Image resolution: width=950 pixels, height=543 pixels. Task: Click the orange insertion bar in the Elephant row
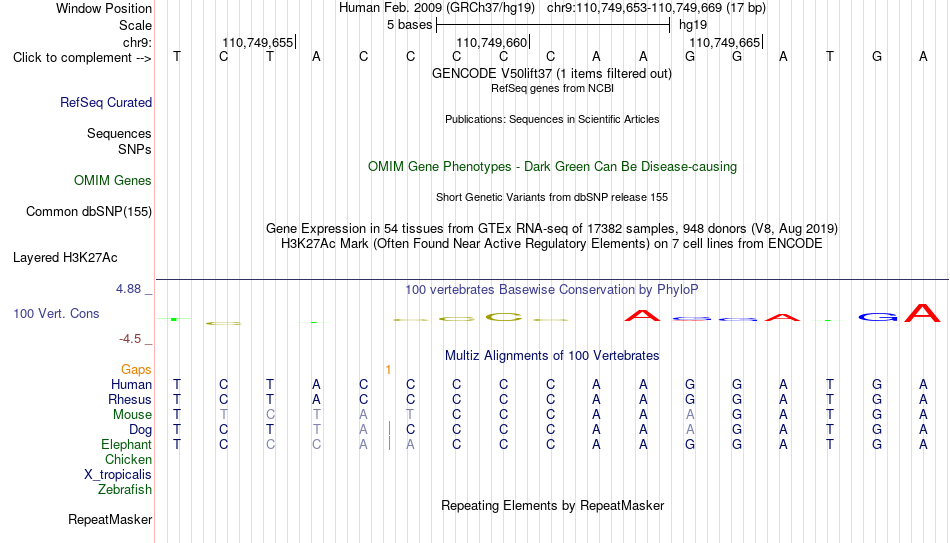click(389, 444)
